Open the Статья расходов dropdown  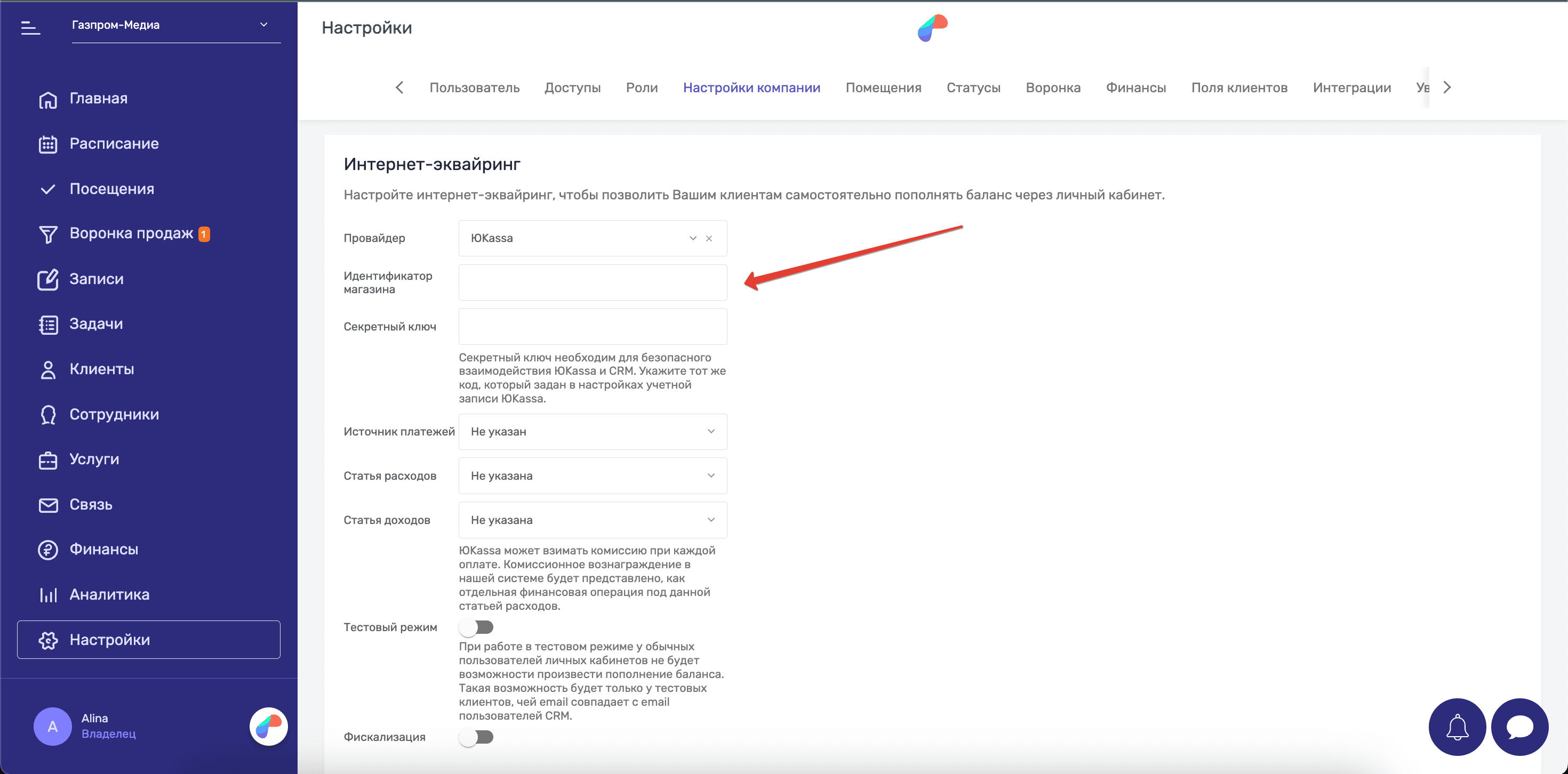pos(592,476)
